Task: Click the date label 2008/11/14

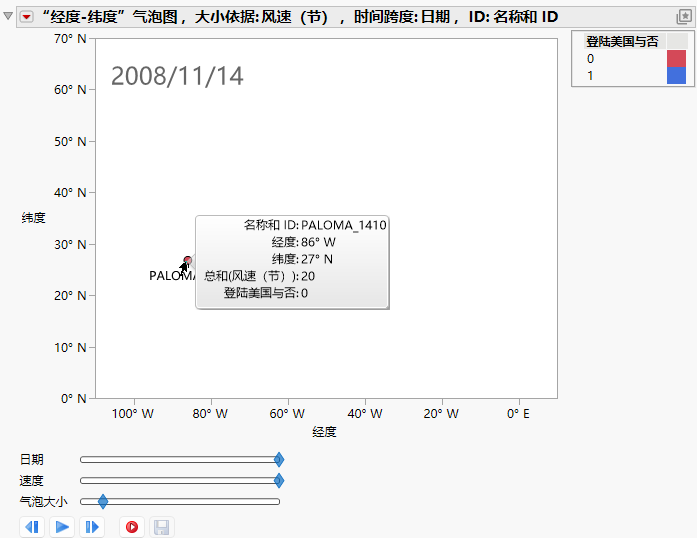Action: click(177, 76)
